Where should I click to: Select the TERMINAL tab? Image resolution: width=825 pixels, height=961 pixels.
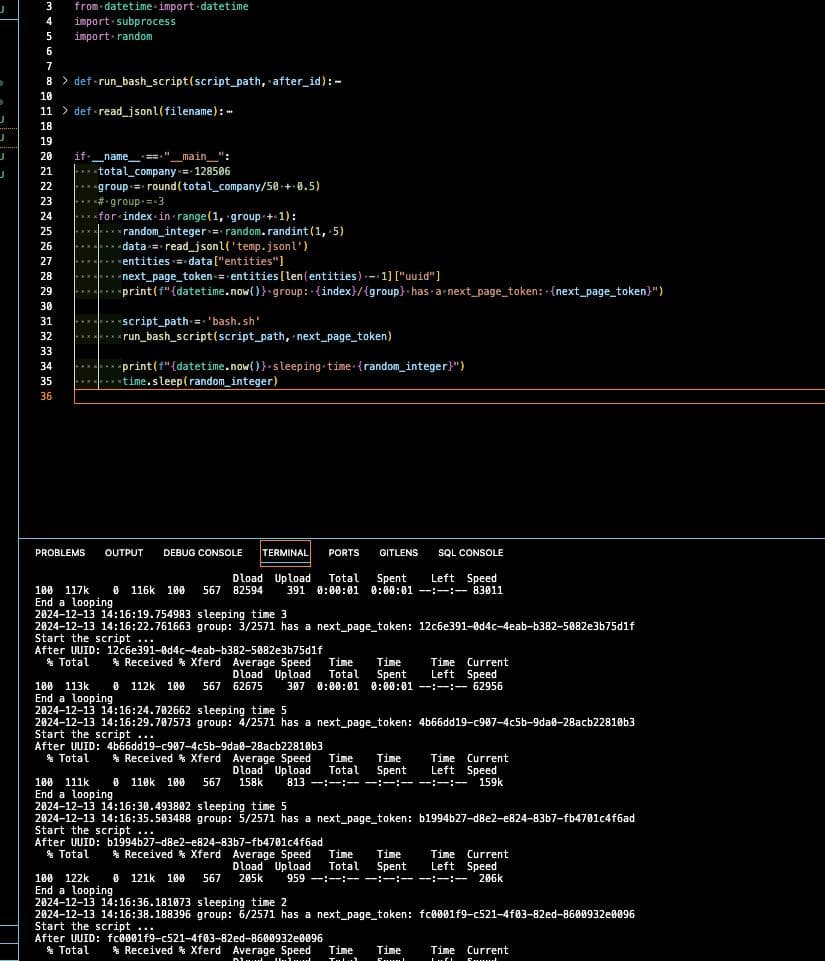[285, 553]
